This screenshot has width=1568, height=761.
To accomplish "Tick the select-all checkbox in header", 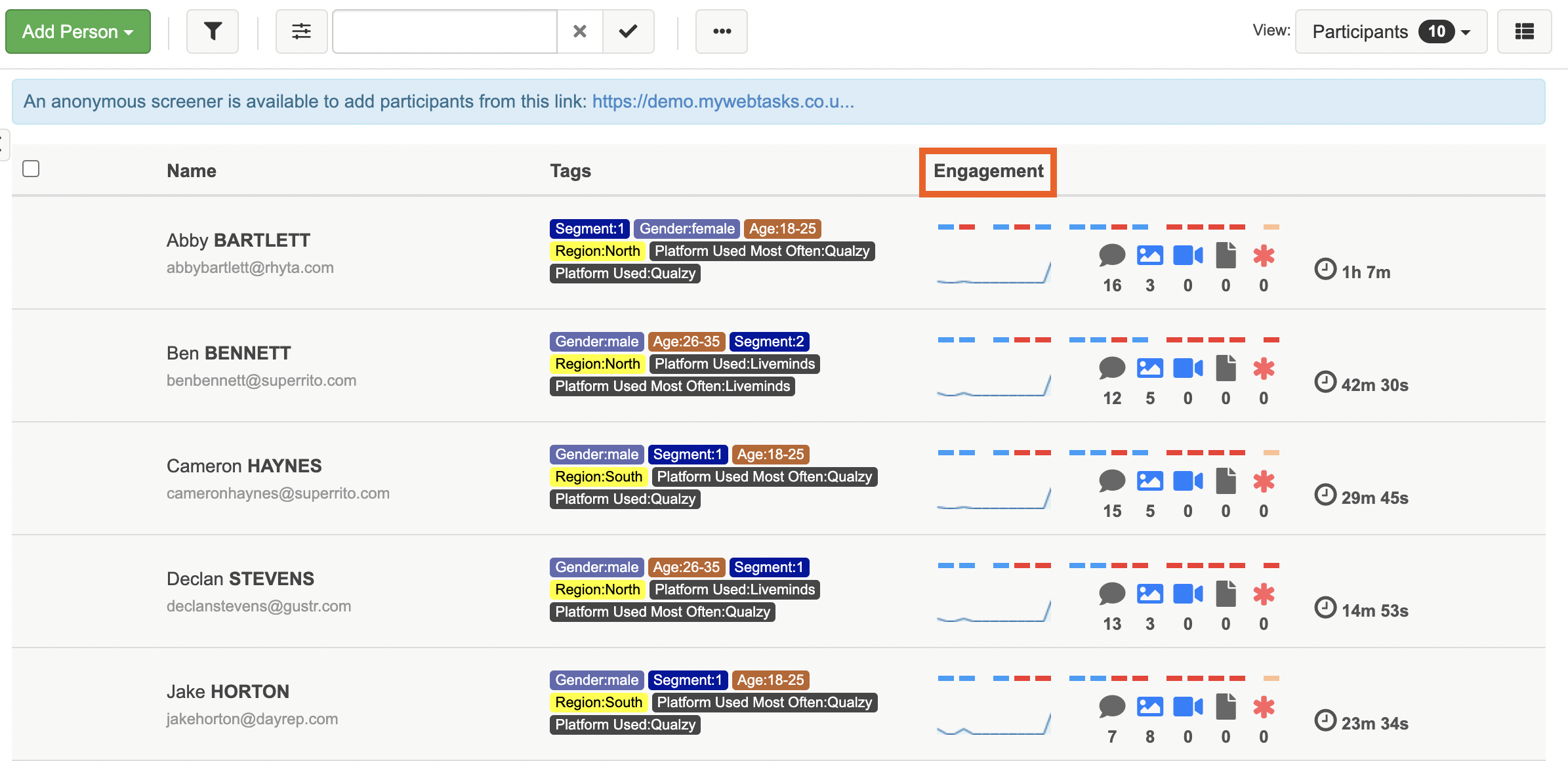I will [x=31, y=169].
